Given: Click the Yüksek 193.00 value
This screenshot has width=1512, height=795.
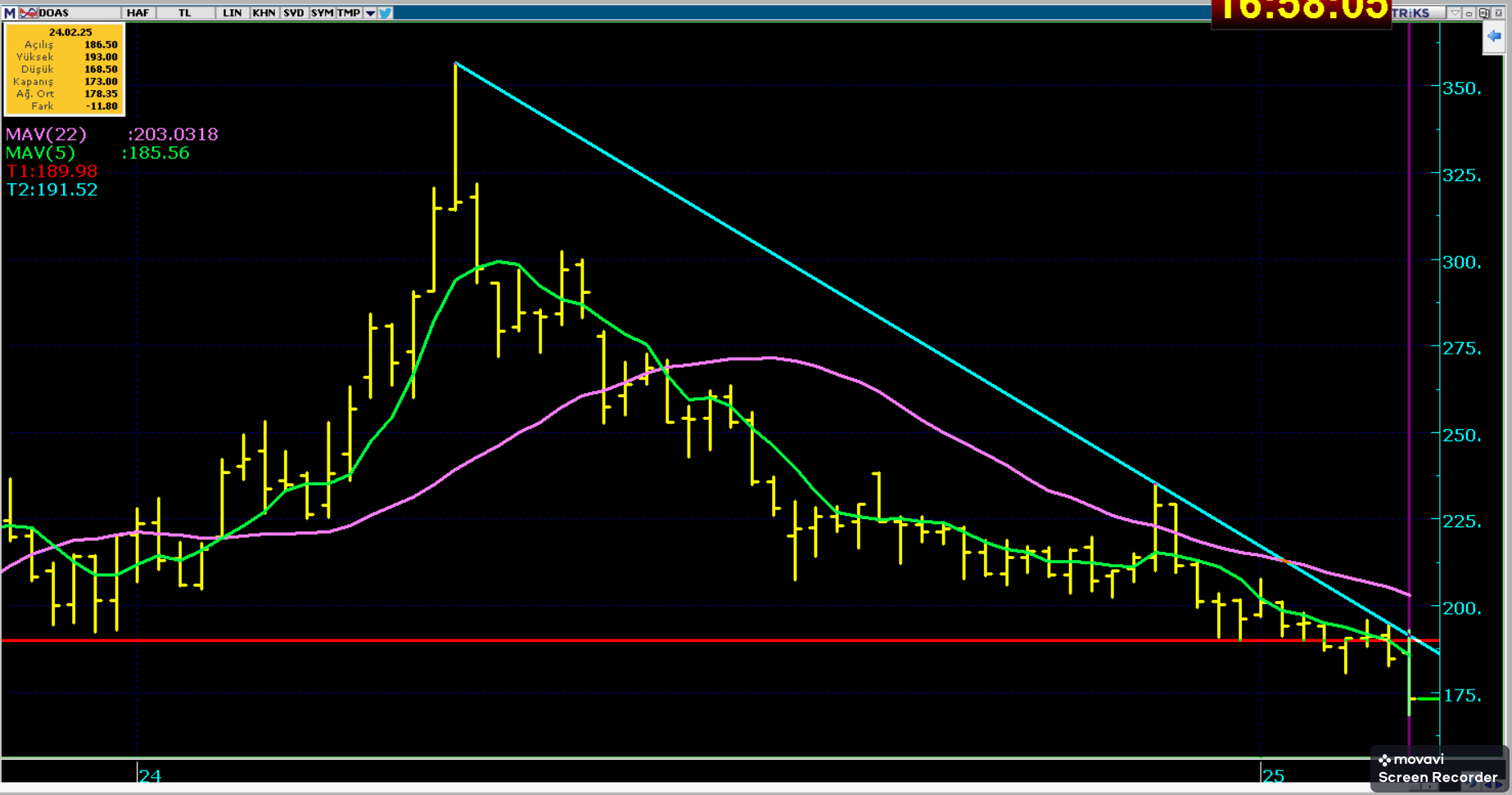Looking at the screenshot, I should [102, 57].
